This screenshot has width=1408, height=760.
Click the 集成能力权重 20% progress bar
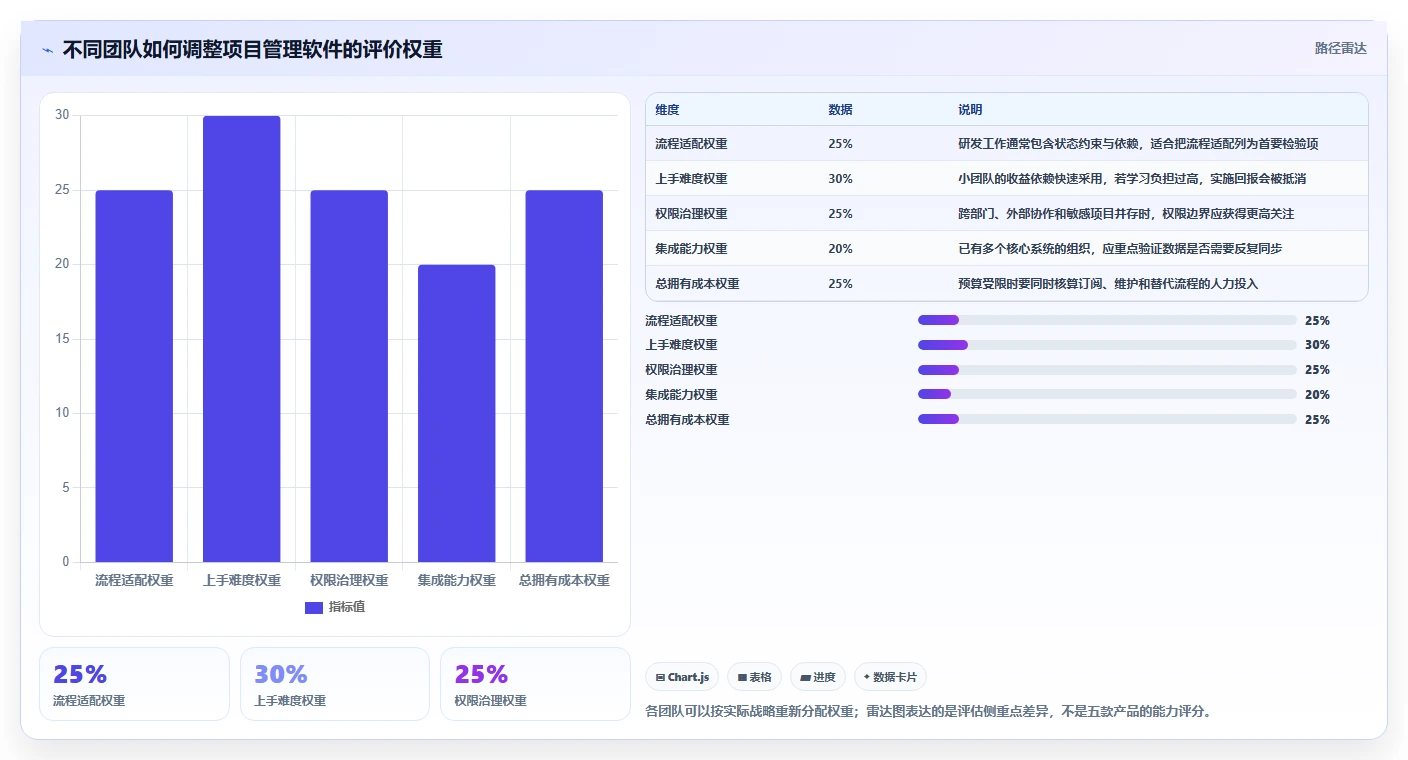point(1107,394)
